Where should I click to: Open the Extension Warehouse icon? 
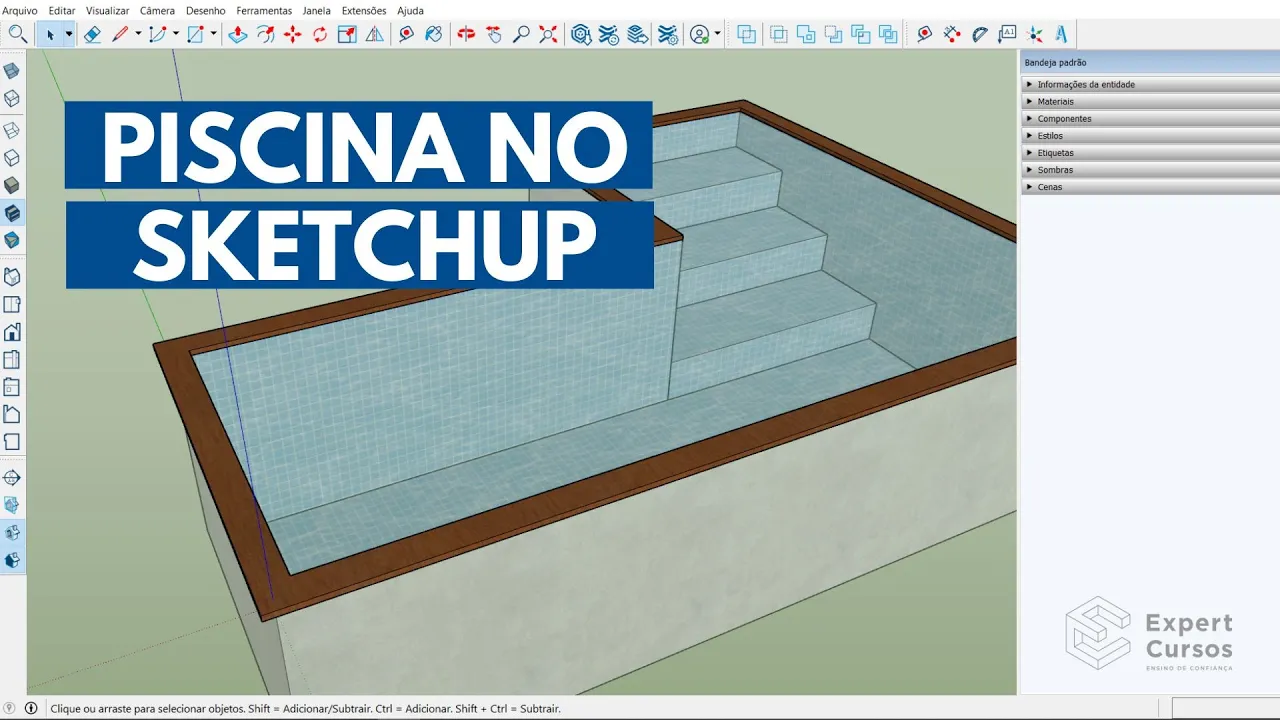pos(608,34)
